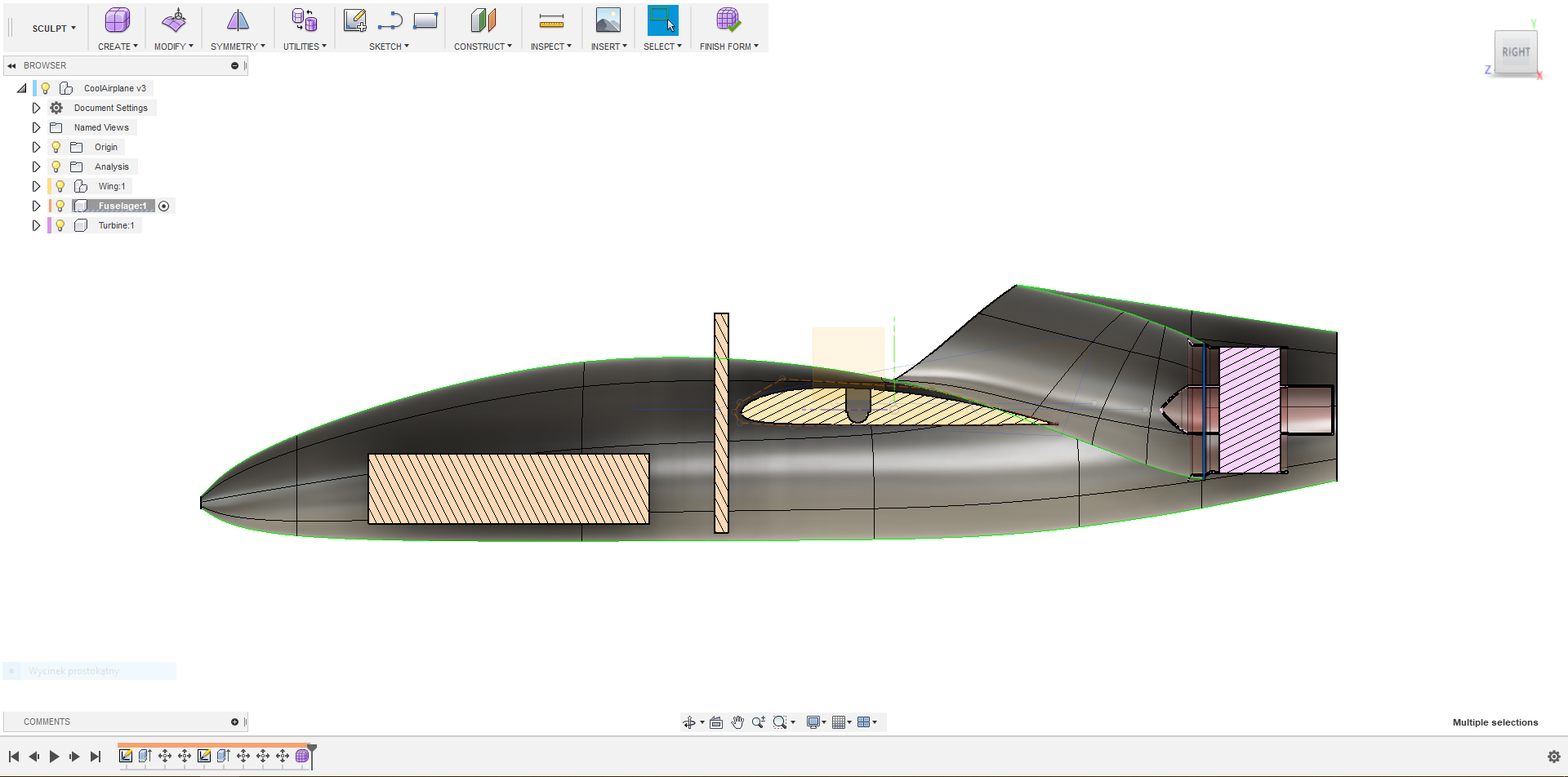This screenshot has height=777, width=1568.
Task: Toggle visibility lightbulb for Analysis
Action: [x=56, y=166]
